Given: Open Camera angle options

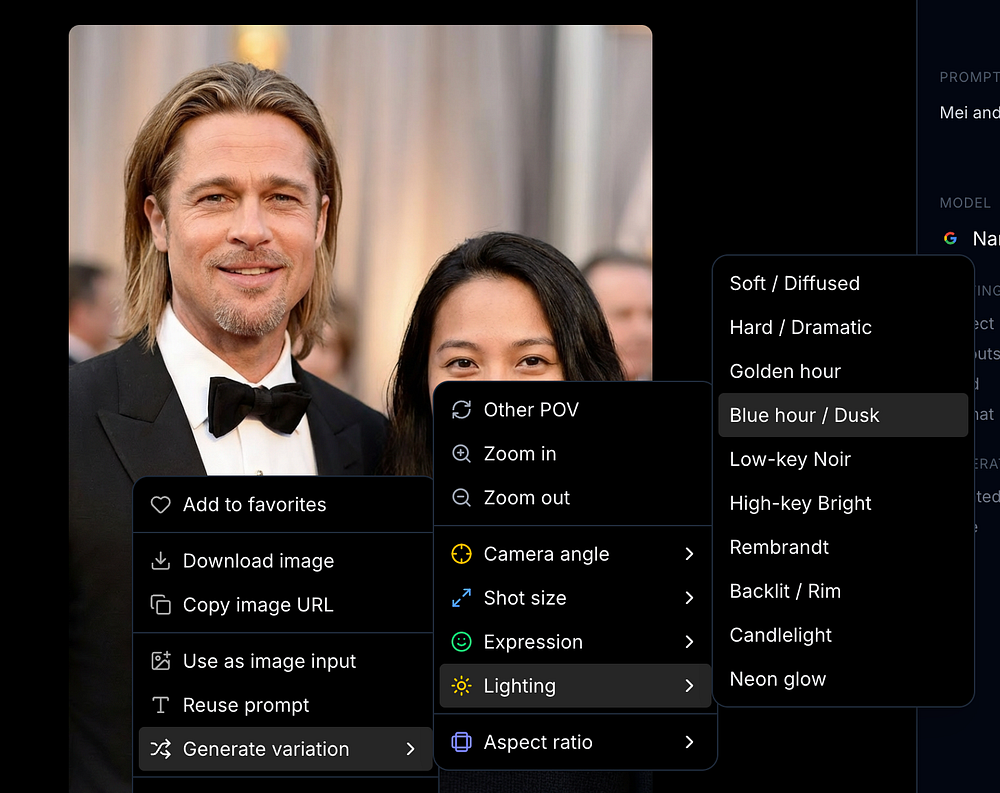Looking at the screenshot, I should 575,554.
